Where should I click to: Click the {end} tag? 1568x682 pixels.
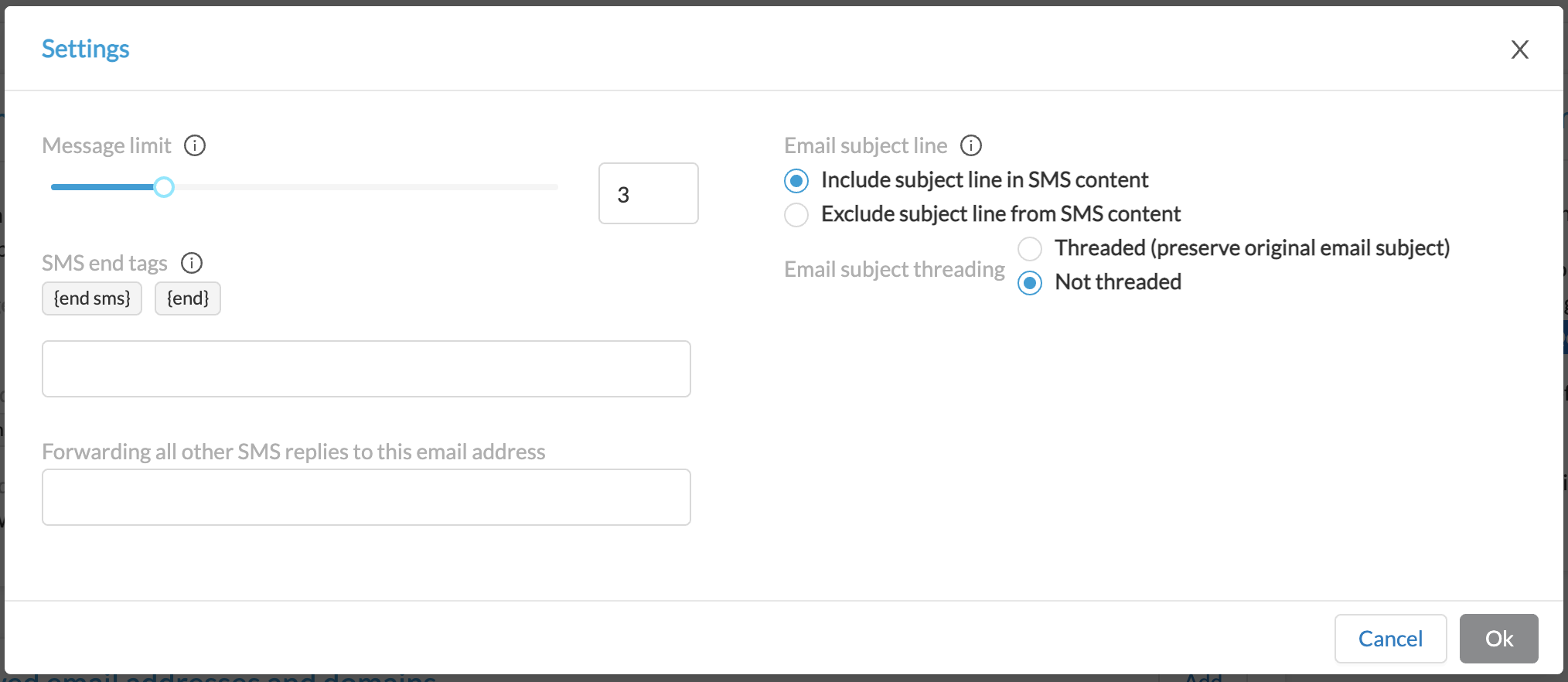(x=188, y=298)
